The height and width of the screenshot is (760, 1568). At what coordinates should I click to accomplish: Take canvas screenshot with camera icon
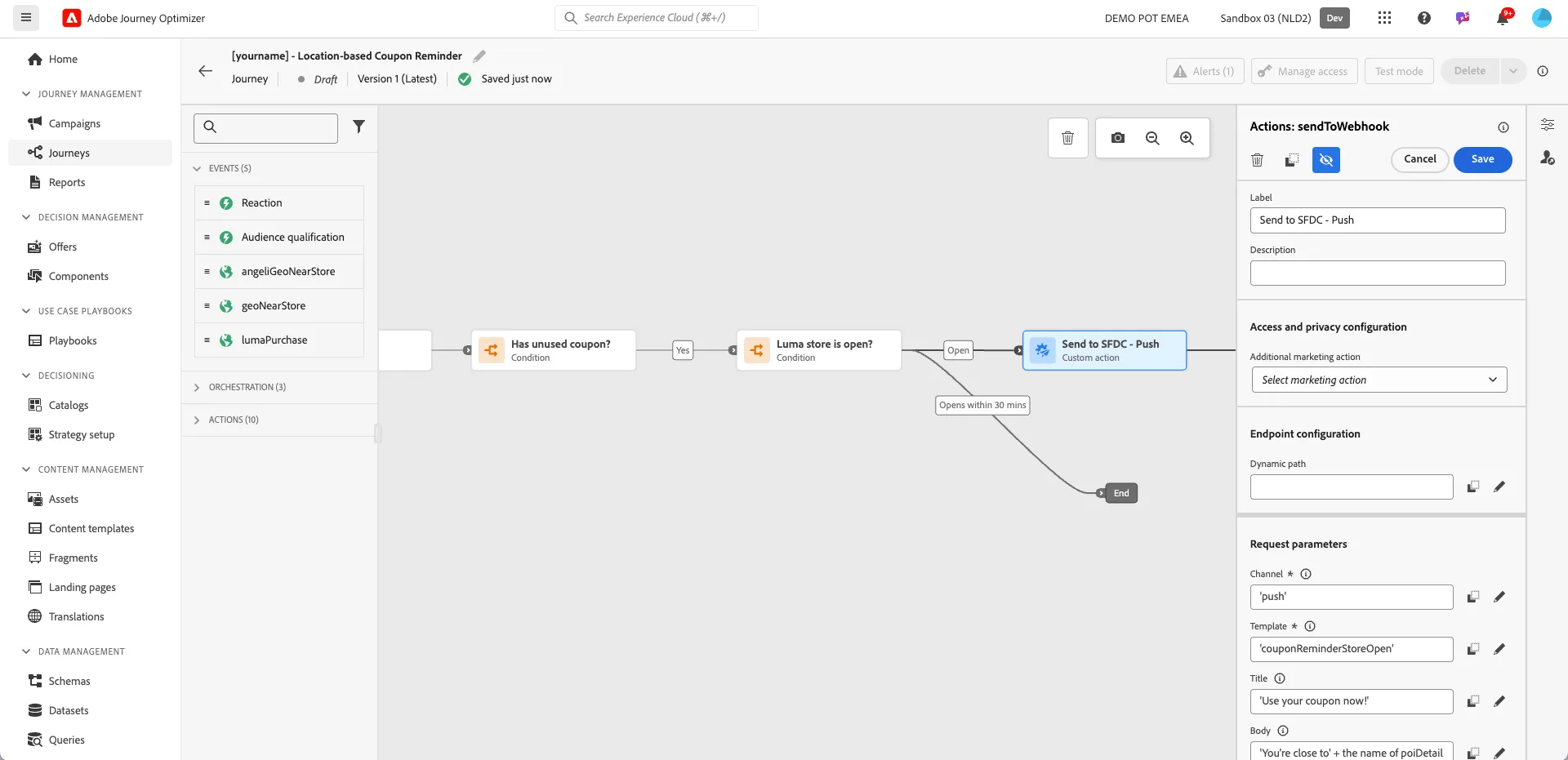click(1118, 138)
